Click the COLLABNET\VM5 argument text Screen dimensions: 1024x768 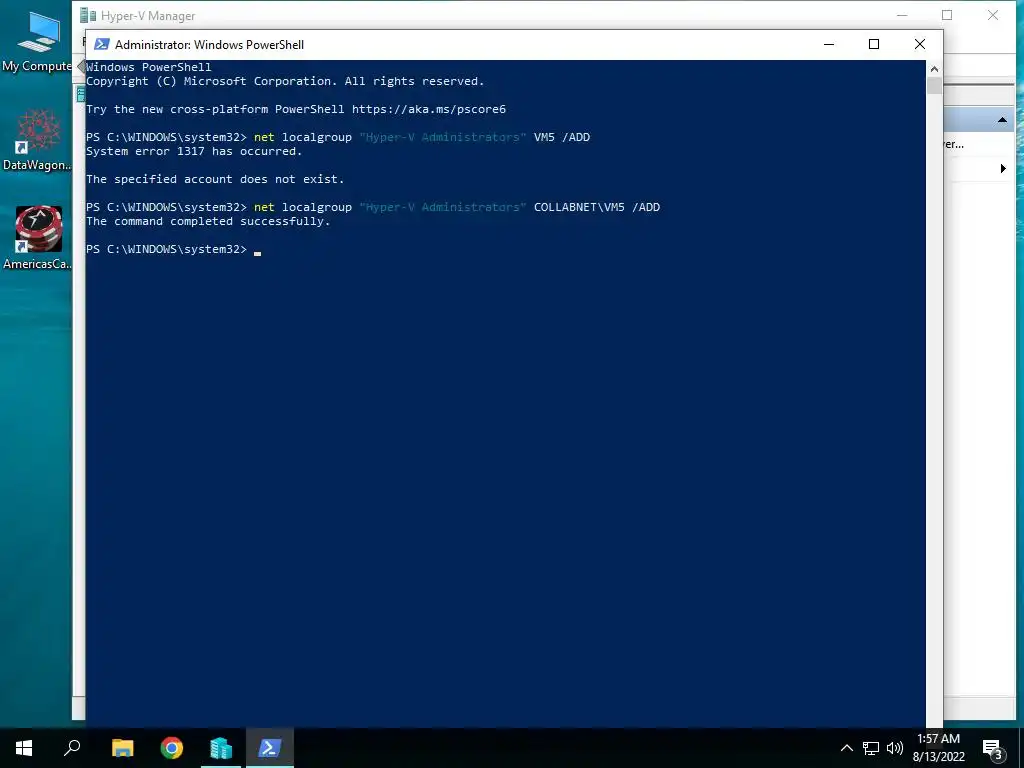(579, 207)
